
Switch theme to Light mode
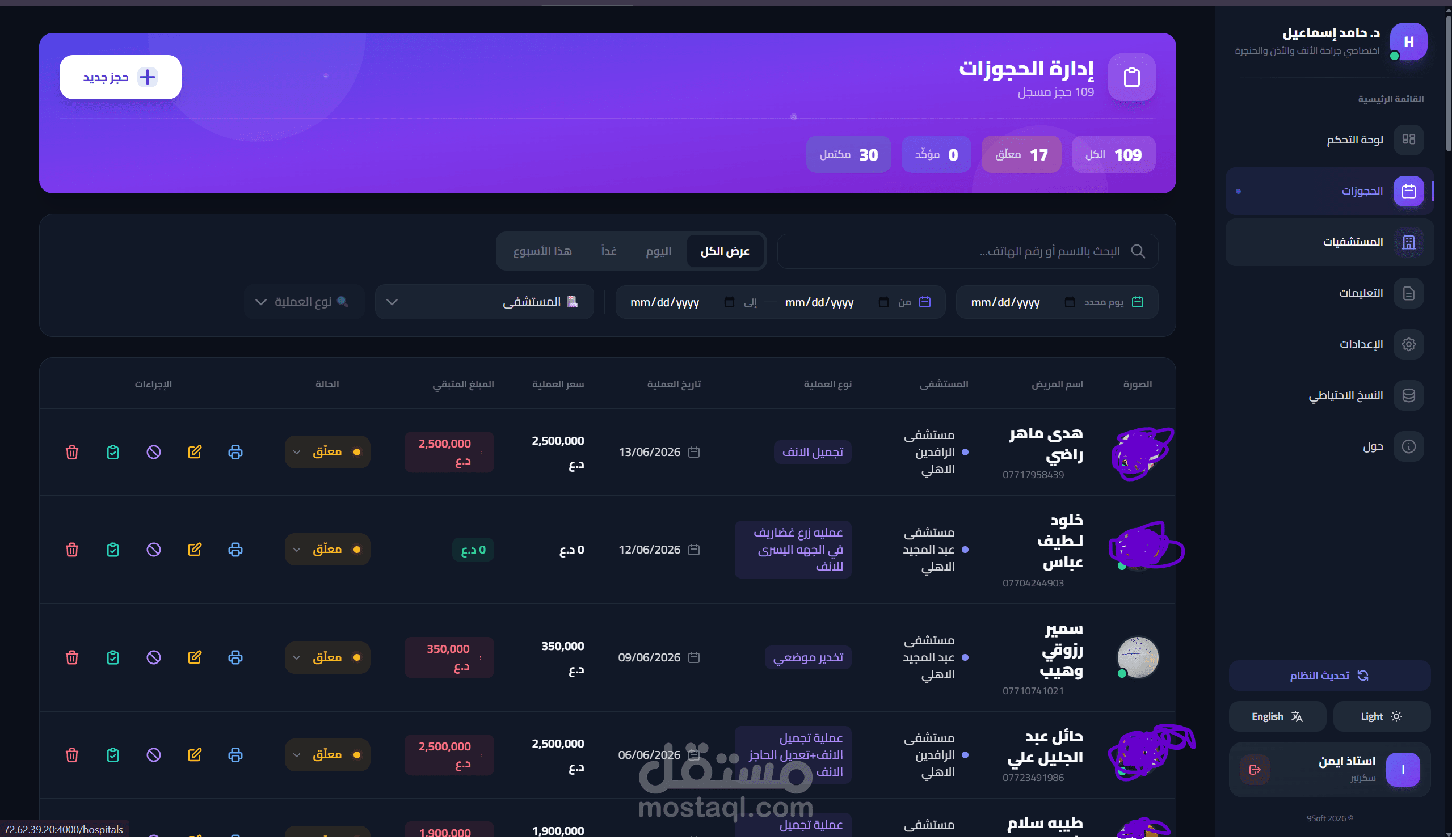1382,716
